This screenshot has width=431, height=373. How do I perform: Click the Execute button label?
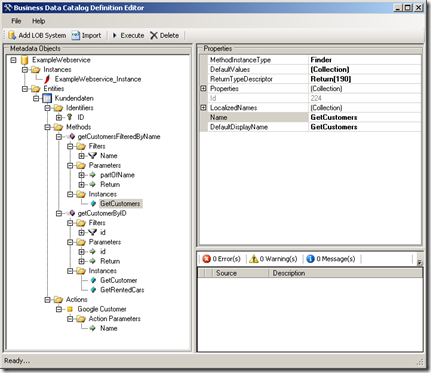(x=132, y=35)
